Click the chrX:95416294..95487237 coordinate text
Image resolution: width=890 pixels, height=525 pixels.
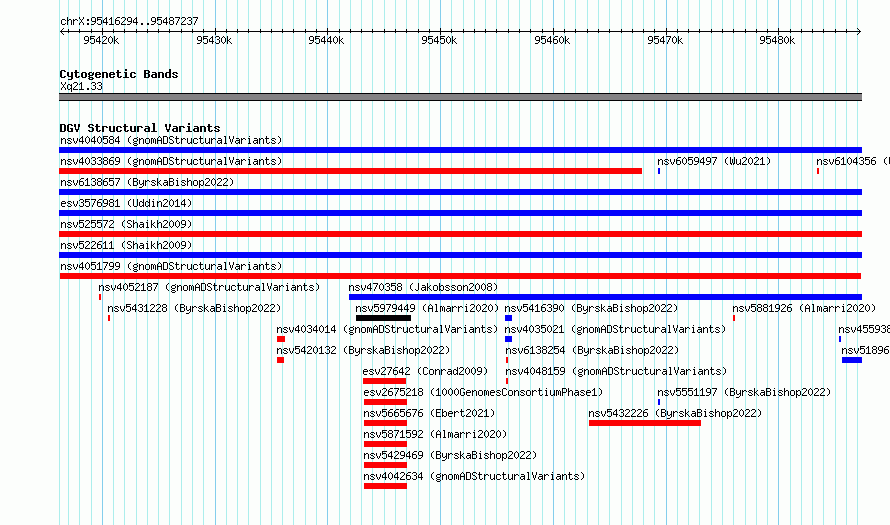click(x=129, y=22)
